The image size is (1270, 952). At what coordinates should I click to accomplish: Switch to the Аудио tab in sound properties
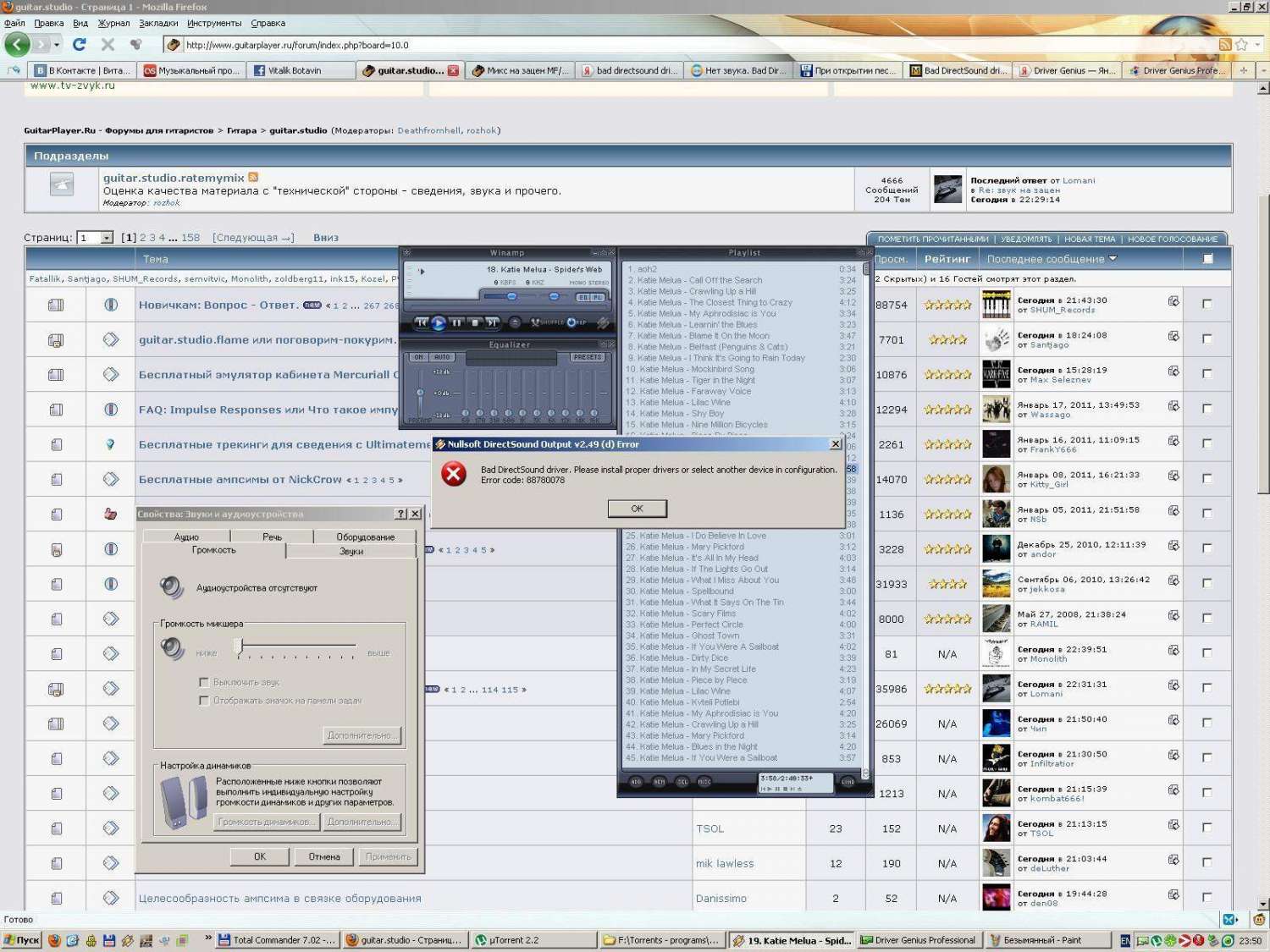click(x=186, y=537)
